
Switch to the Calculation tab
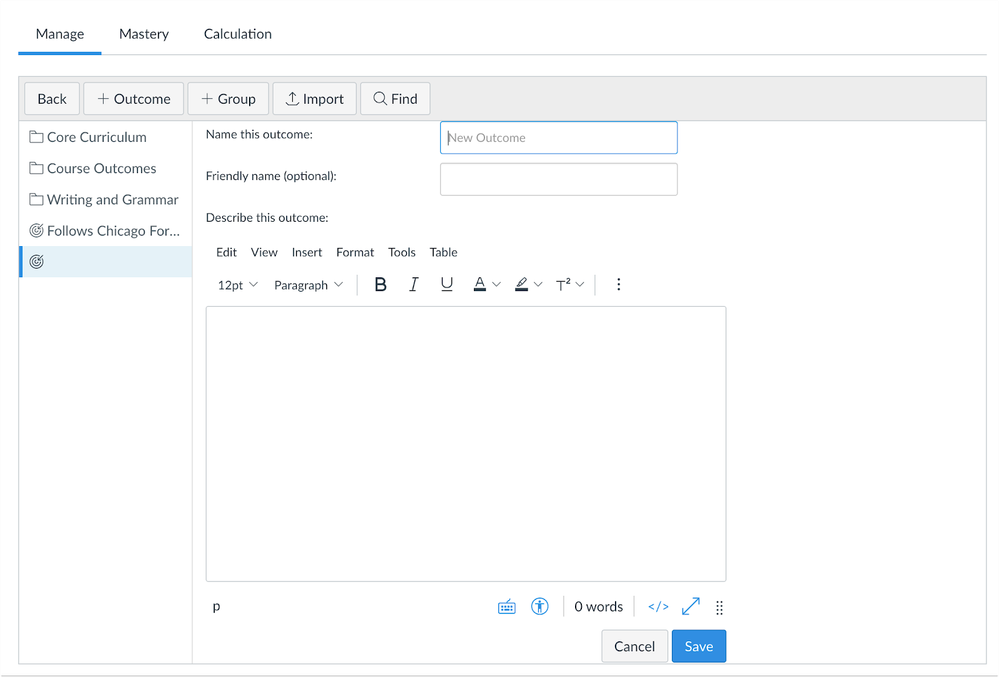pos(238,34)
